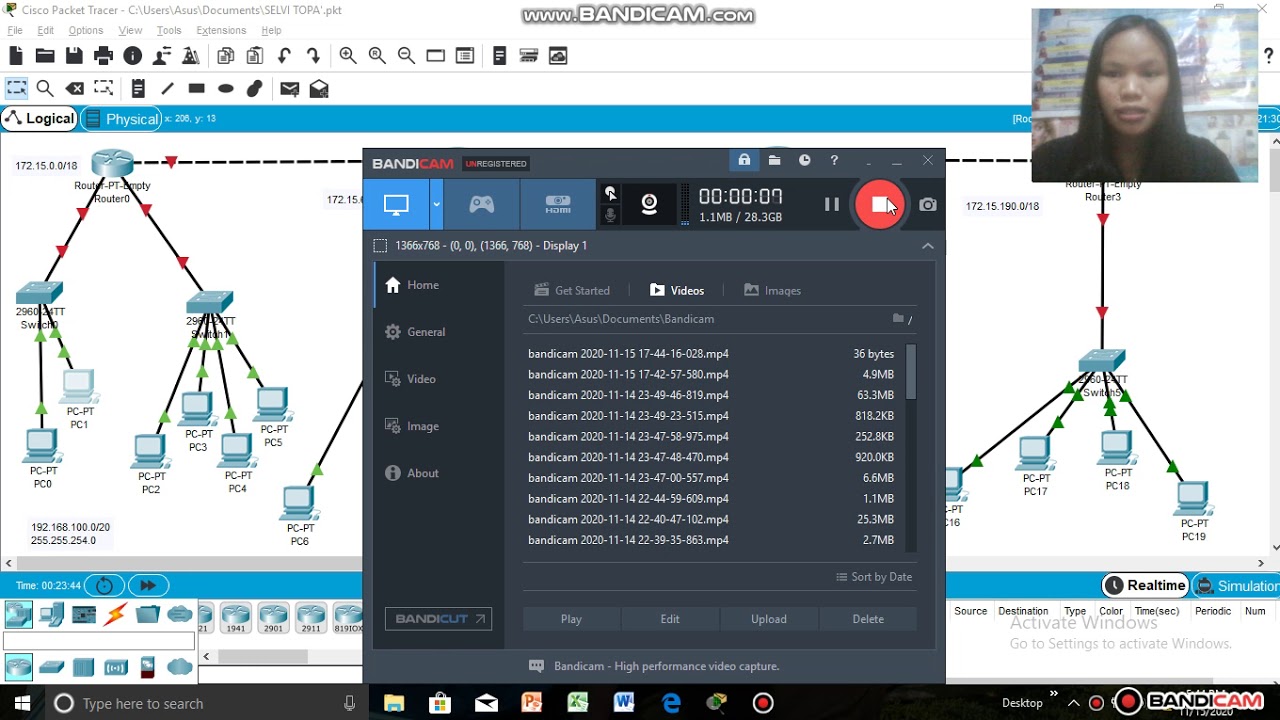This screenshot has height=720, width=1280.
Task: Pick the Connections lightning bolt category
Action: click(116, 614)
